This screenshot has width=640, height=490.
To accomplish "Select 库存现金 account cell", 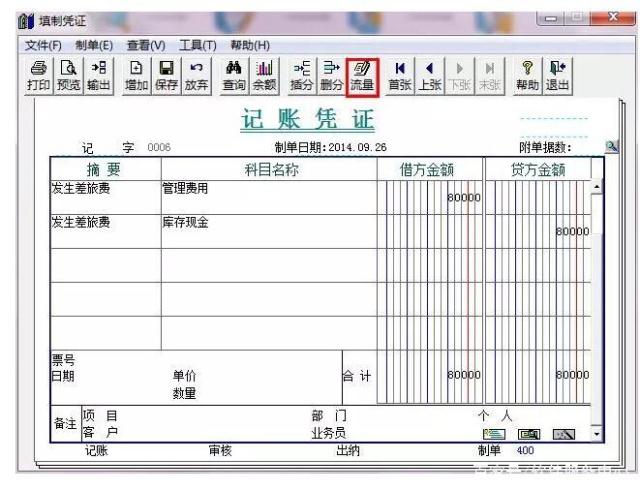I will (x=269, y=232).
